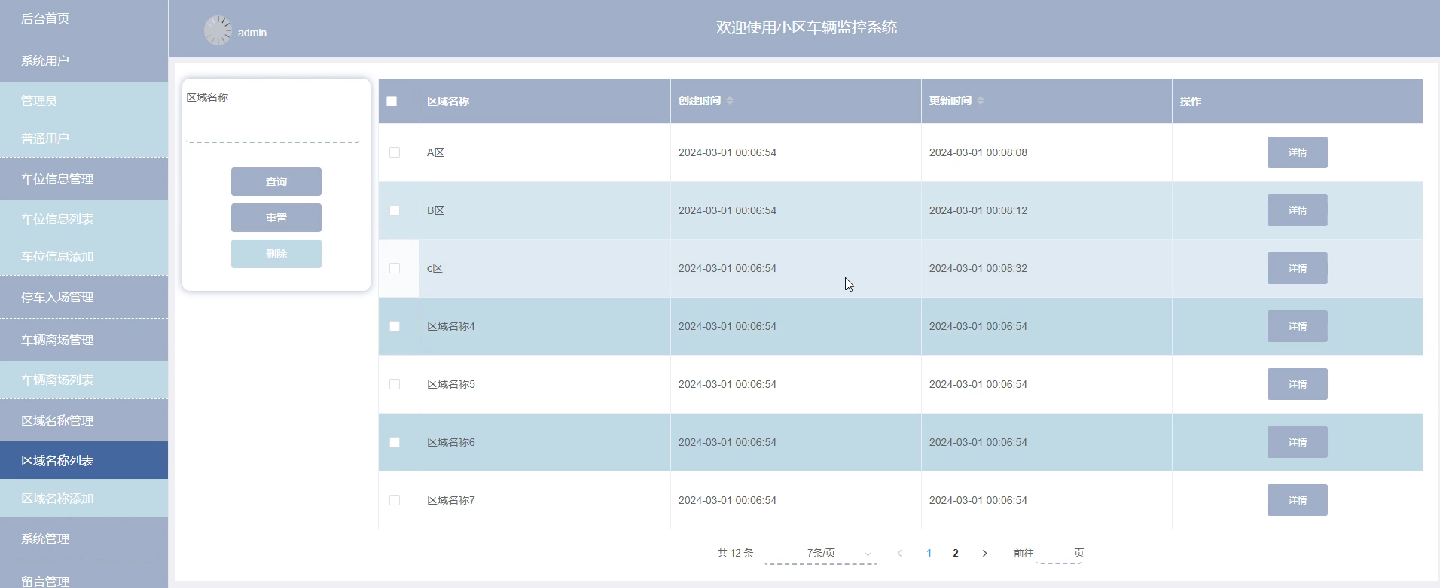Click the admin username text
This screenshot has width=1440, height=588.
pos(252,33)
